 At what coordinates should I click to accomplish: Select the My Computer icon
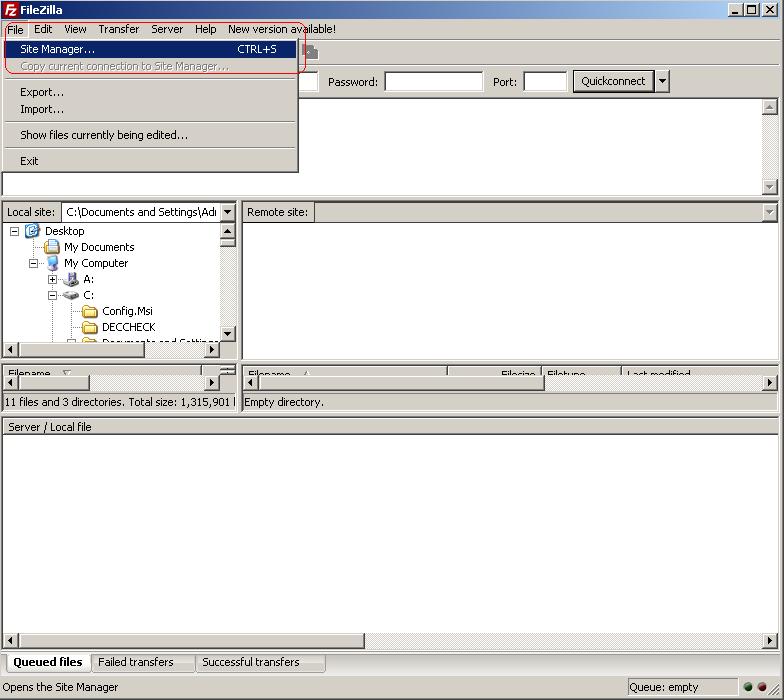52,263
